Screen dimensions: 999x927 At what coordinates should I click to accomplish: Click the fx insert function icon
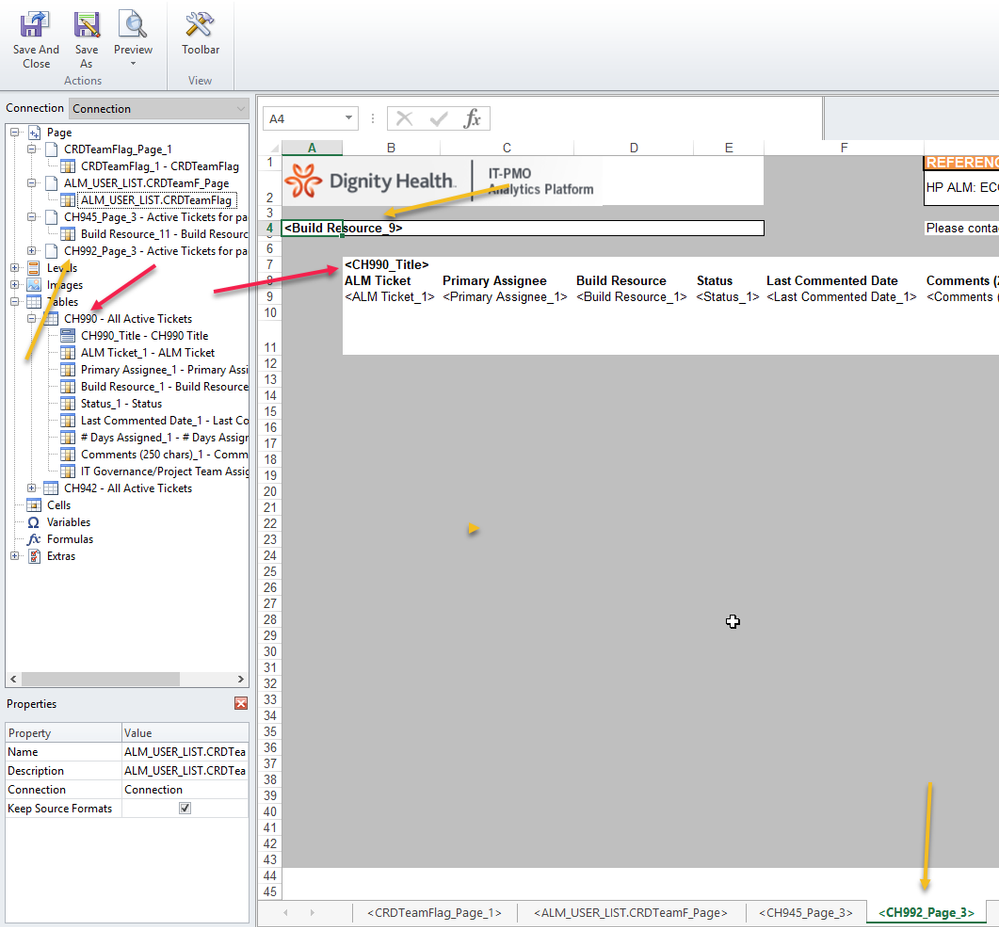click(x=472, y=119)
